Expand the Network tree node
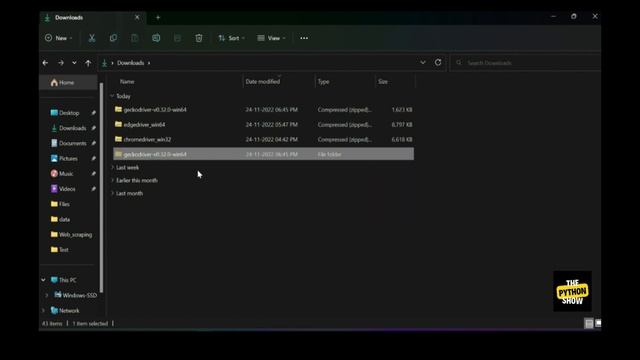640x360 pixels. click(43, 310)
